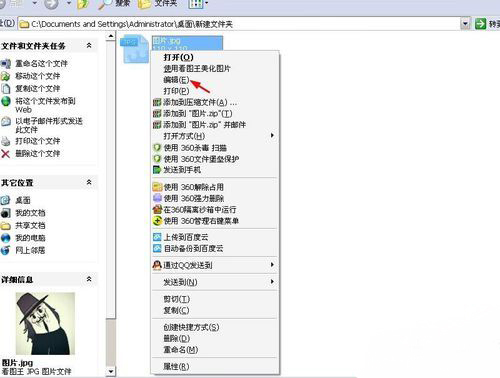Choose 添加到 "图片.zip" 并邮件 entry
Screen dimensions: 500x378
point(204,125)
